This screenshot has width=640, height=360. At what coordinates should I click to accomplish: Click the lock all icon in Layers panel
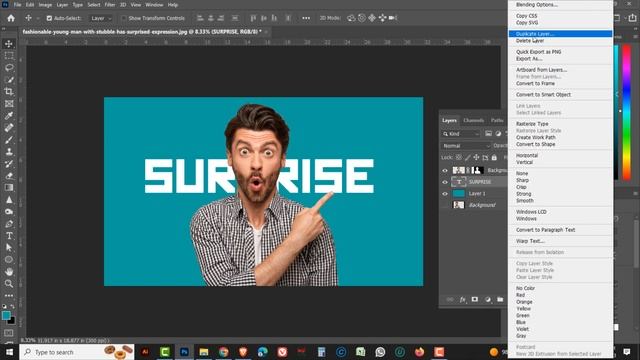494,158
